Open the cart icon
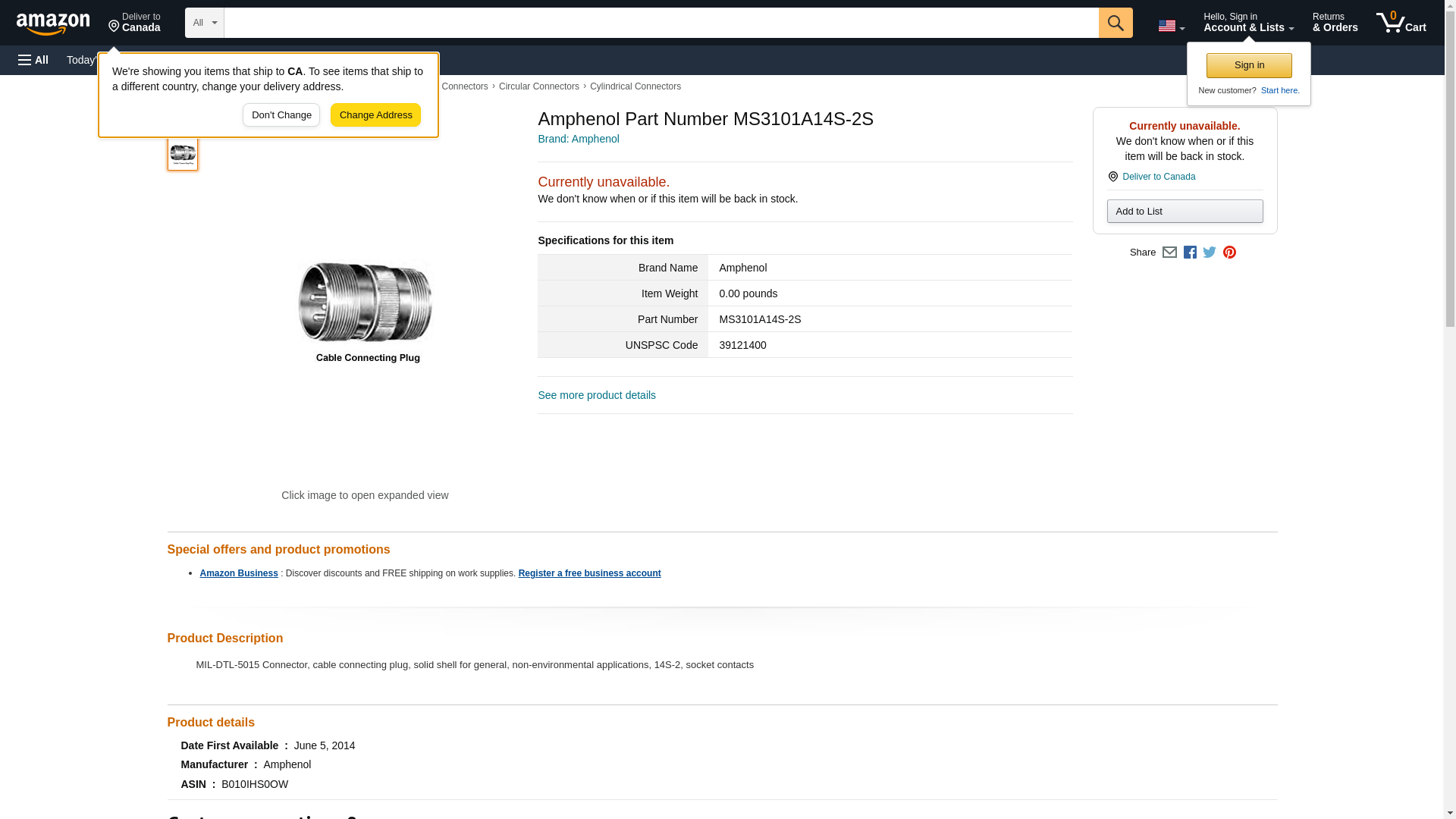 point(1401,23)
